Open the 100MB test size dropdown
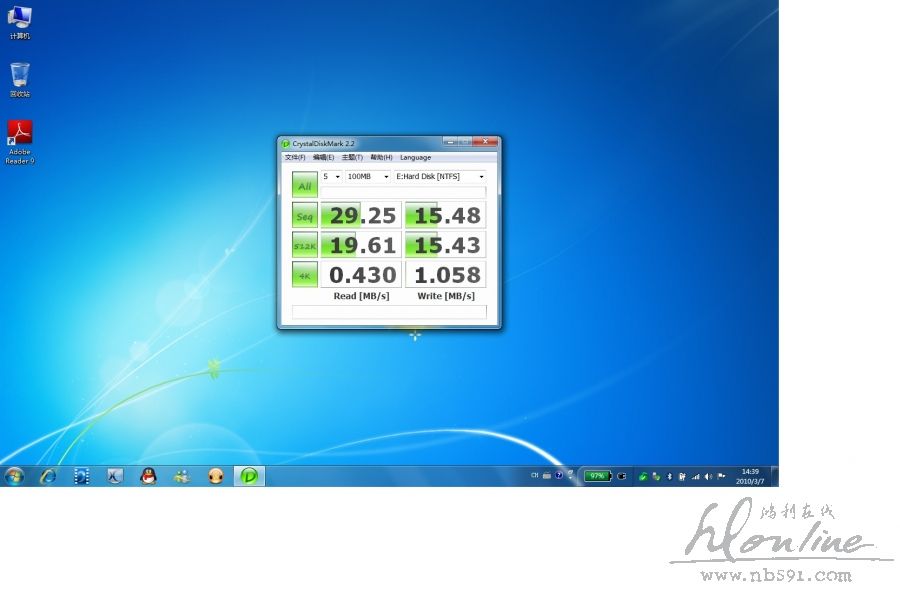900x600 pixels. [x=368, y=177]
